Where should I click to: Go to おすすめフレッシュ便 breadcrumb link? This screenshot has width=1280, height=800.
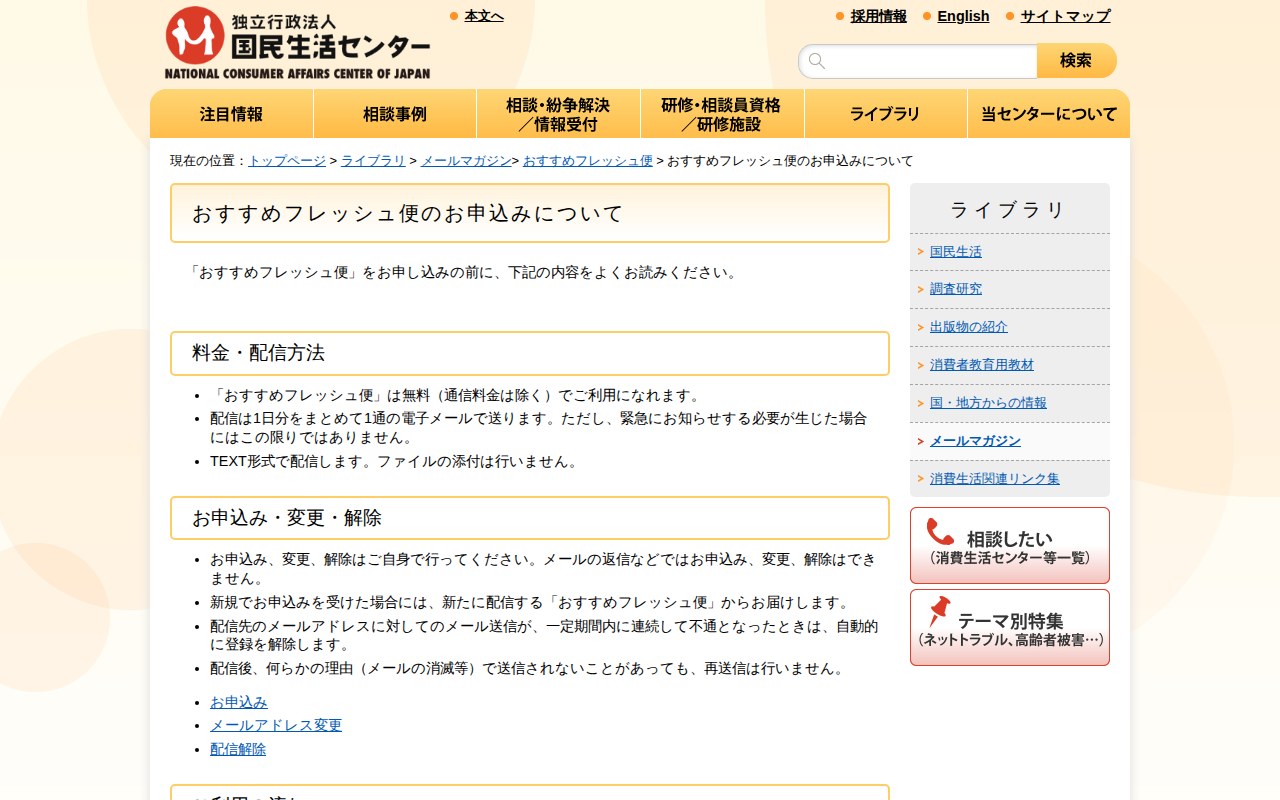[x=588, y=161]
